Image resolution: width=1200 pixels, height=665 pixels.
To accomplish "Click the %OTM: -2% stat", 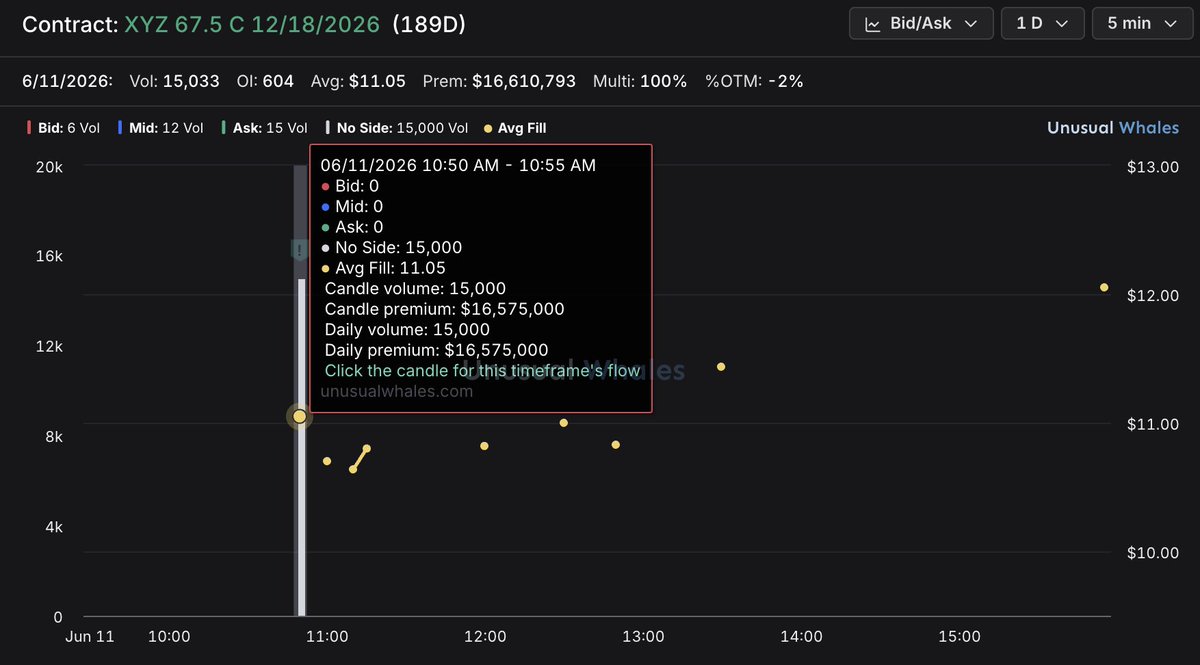I will pos(754,81).
